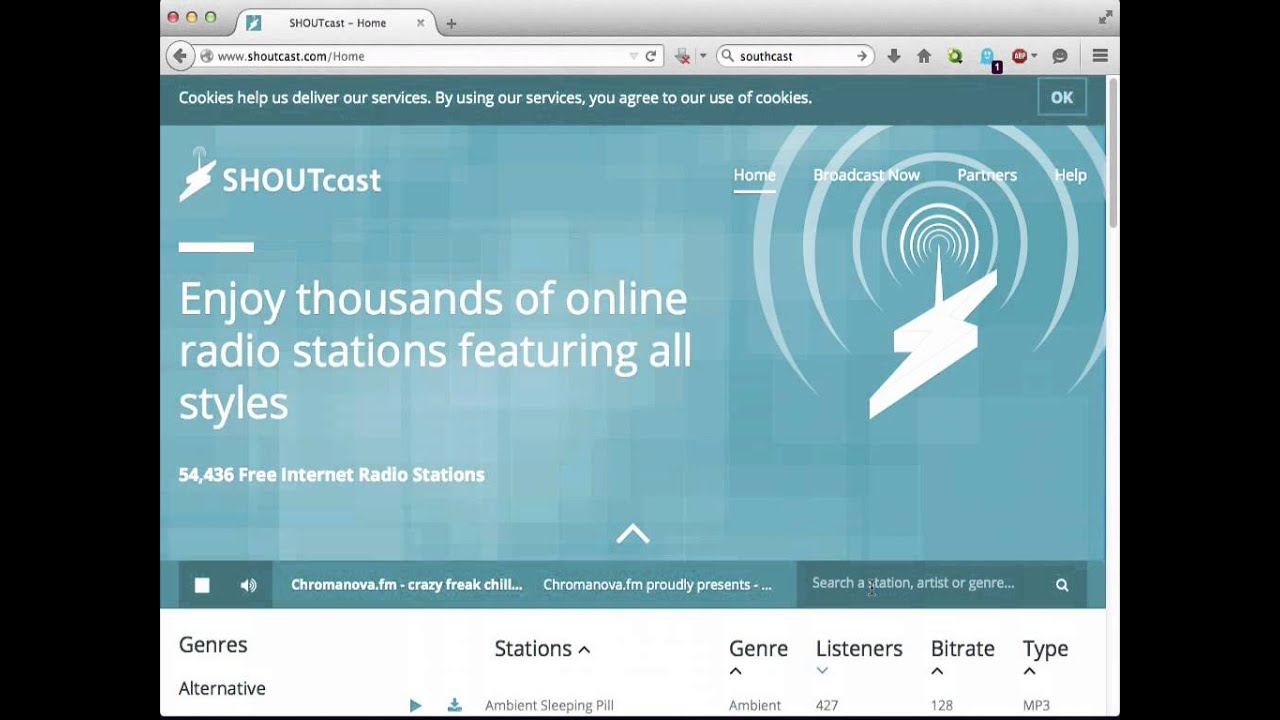
Task: Click the browser search box containing southcast
Action: 795,56
